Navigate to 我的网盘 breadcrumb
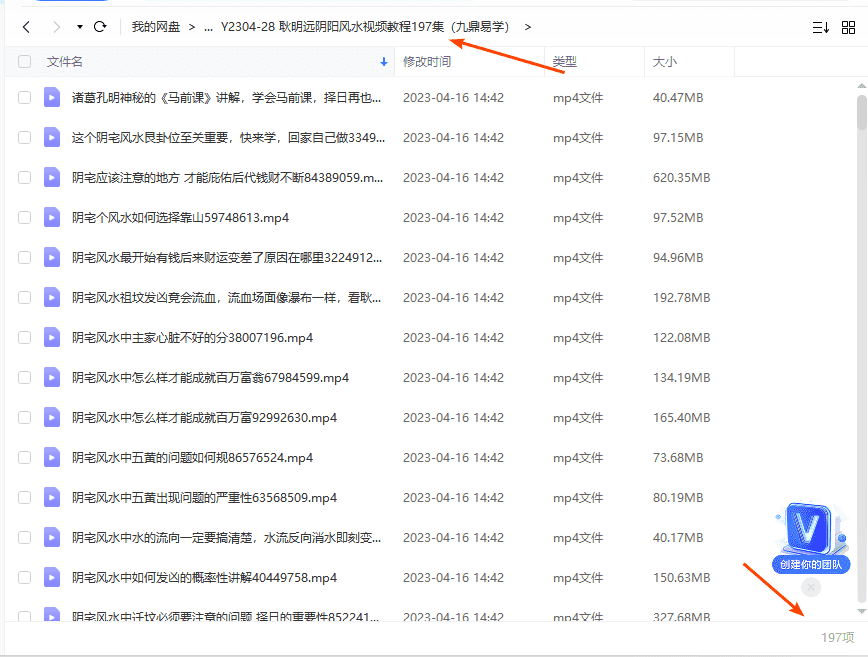This screenshot has width=868, height=657. [x=155, y=27]
